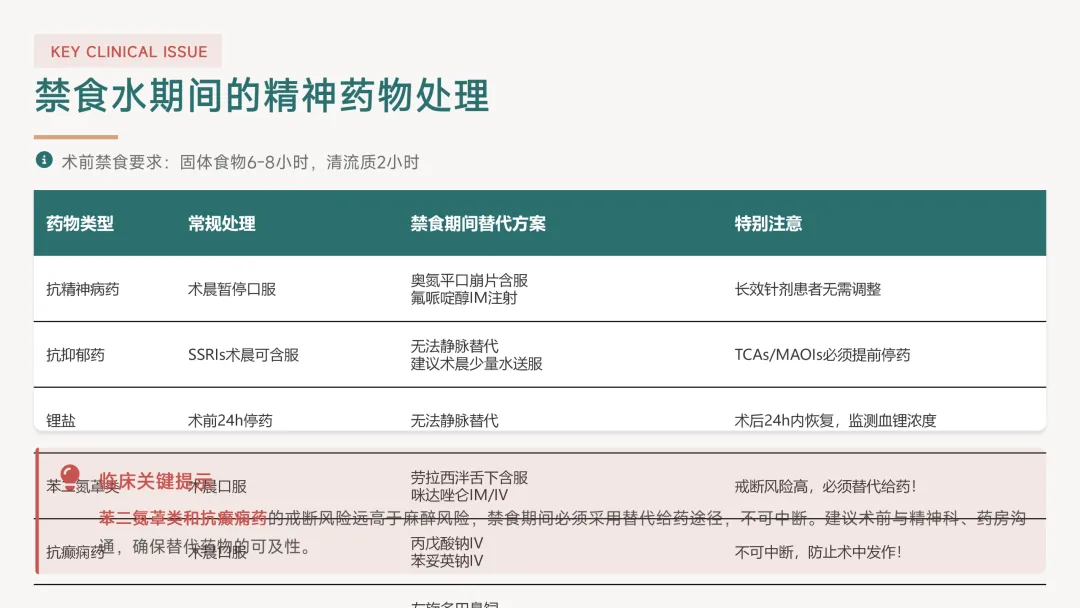Click the 术前24h停药 cell
This screenshot has height=608, width=1080.
pyautogui.click(x=230, y=421)
